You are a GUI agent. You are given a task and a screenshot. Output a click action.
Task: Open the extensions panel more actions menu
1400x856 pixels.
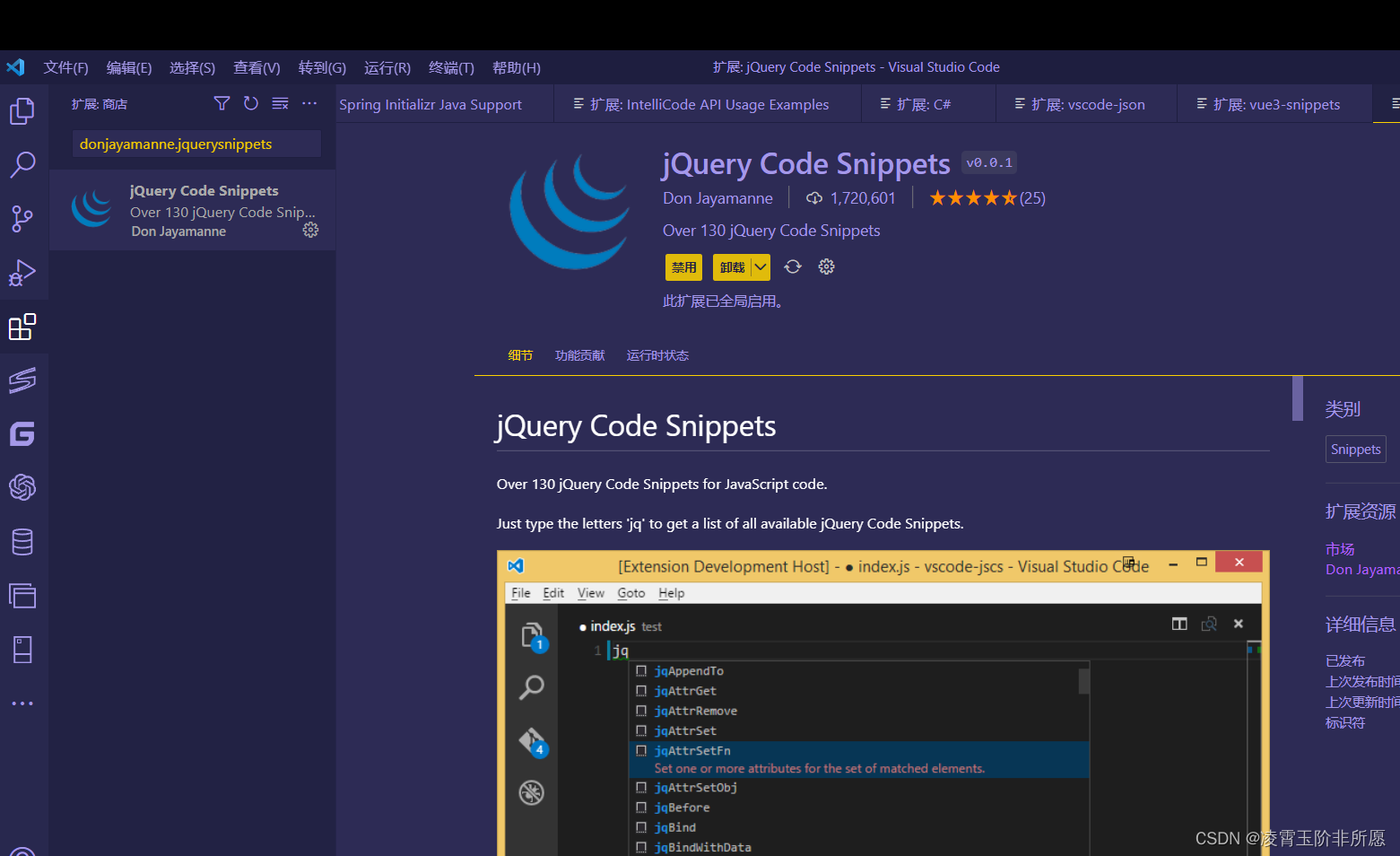click(309, 103)
